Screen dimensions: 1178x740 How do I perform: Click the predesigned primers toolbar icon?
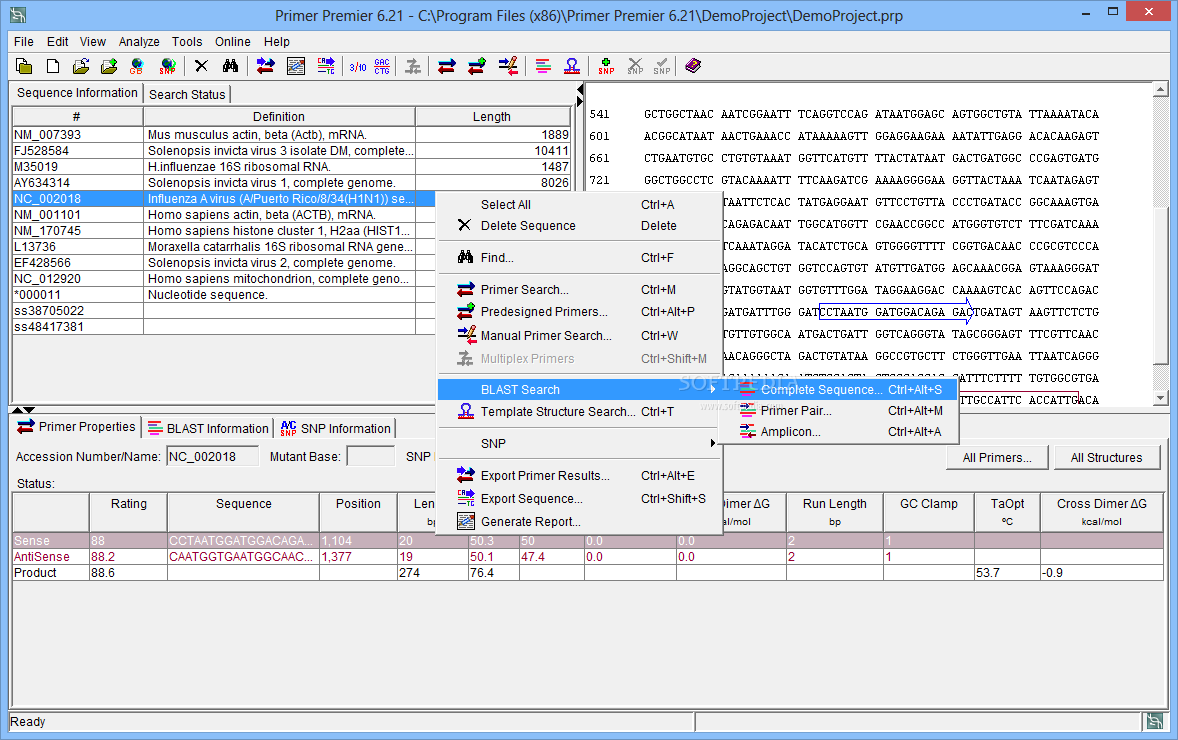tap(476, 66)
